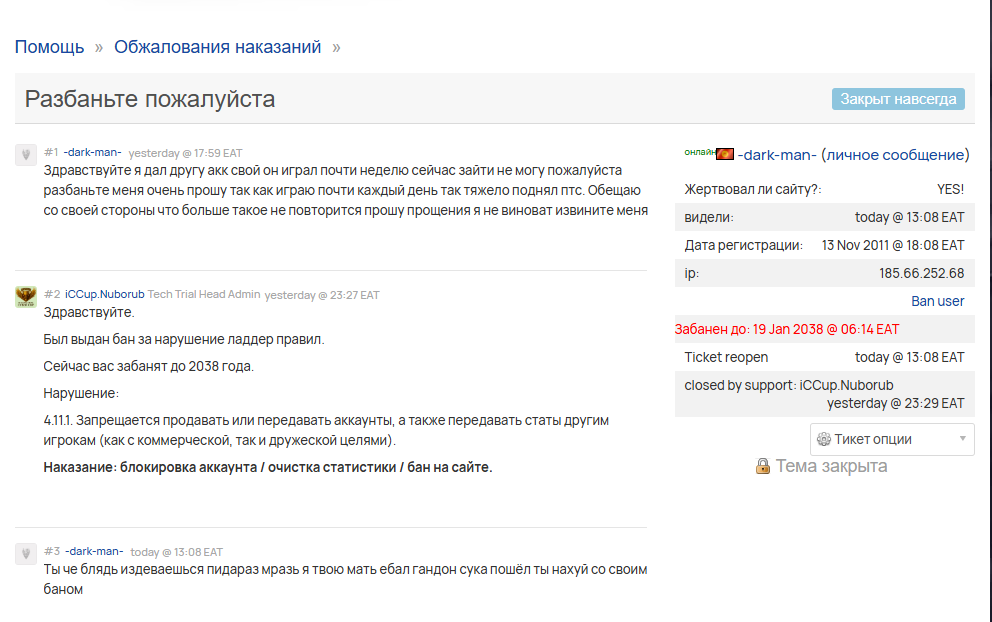
Task: Click Закрыт навсегда status button
Action: pyautogui.click(x=898, y=99)
